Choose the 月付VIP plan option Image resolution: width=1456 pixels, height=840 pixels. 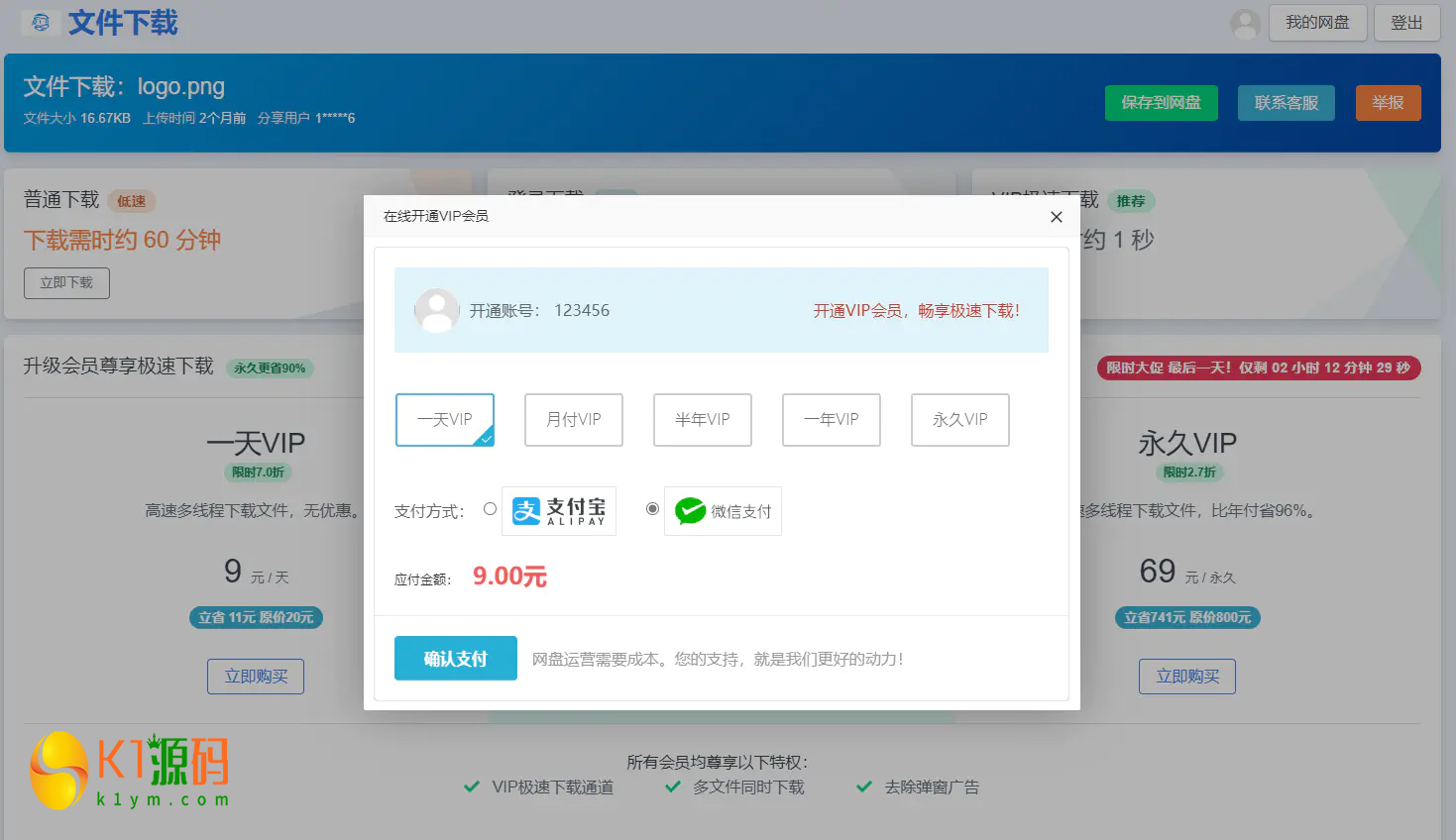click(574, 420)
